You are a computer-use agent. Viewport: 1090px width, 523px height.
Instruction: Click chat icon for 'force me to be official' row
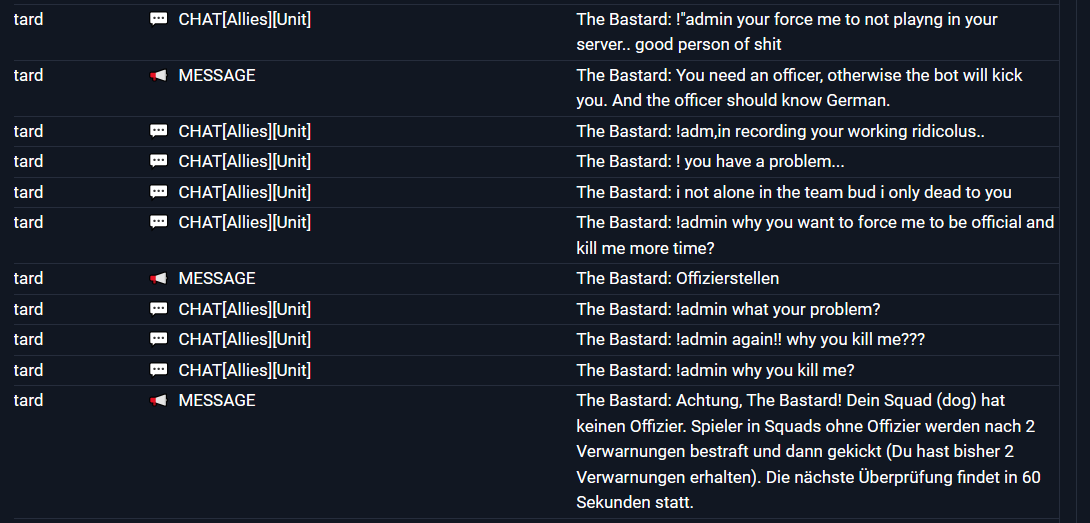pyautogui.click(x=158, y=222)
